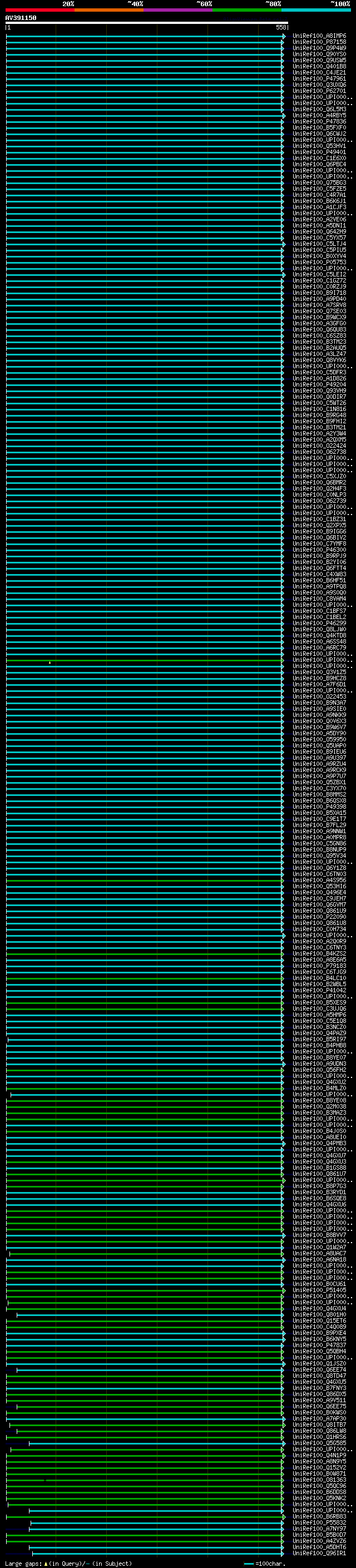Viewport: 356px width, 1568px height.
Task: Select hit label UniRef100_P79183
Action: coord(319,966)
